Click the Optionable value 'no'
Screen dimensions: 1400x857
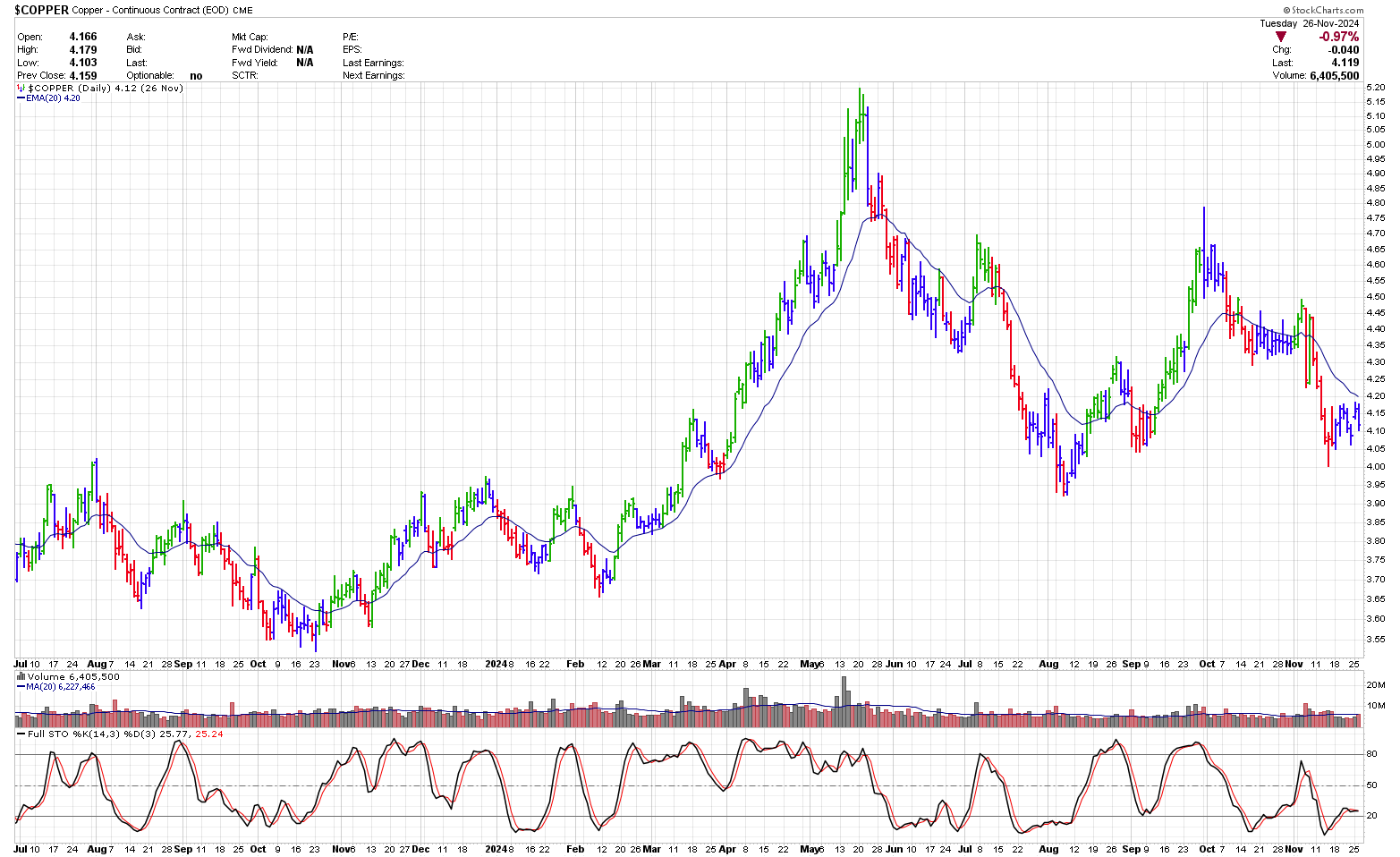pos(196,76)
